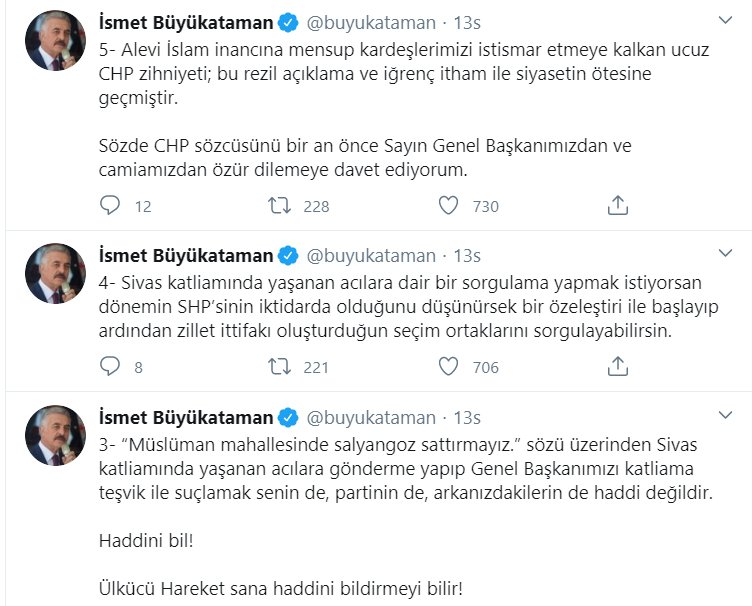Retweet the tweet with 221 retweets
This screenshot has height=606, width=752.
281,367
